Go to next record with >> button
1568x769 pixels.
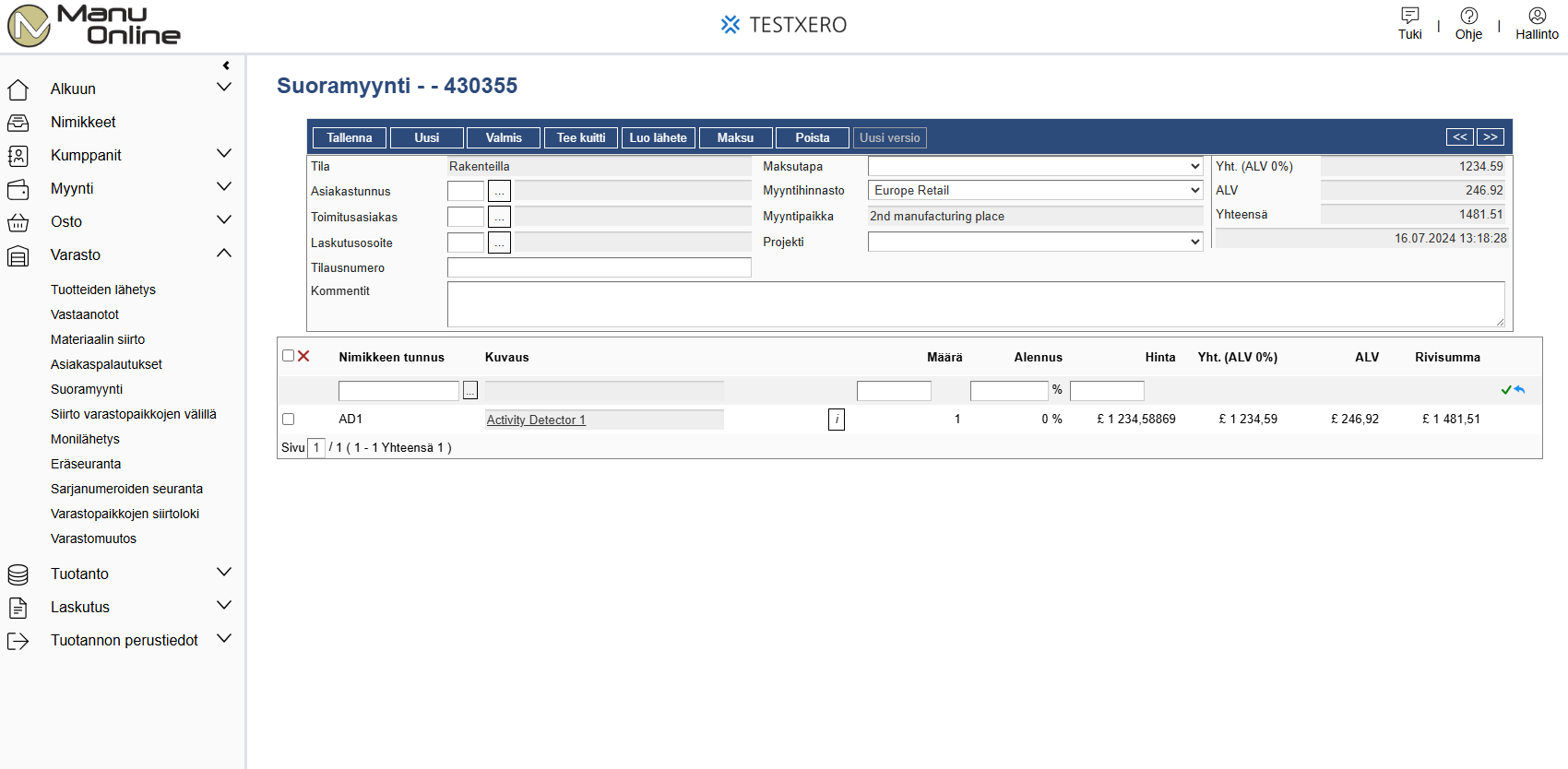[x=1491, y=136]
